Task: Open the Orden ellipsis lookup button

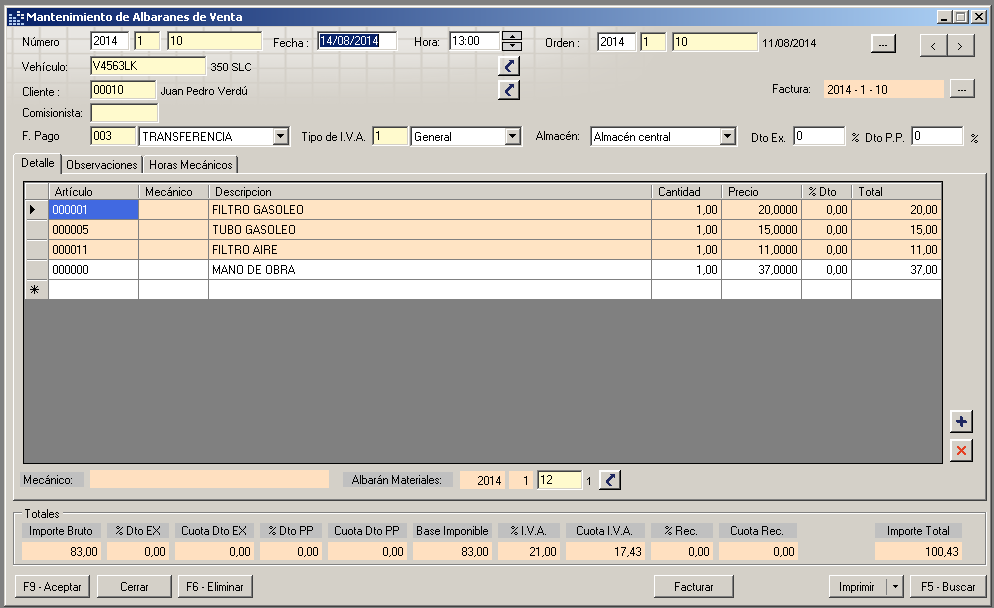Action: coord(883,44)
